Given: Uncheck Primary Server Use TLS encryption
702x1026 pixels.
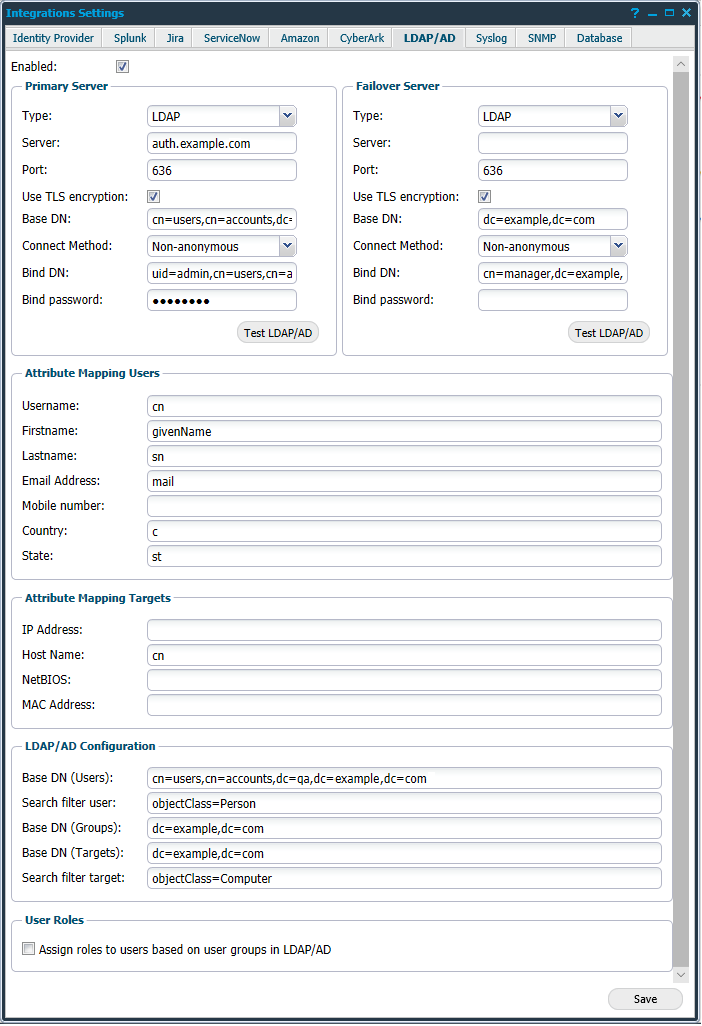Looking at the screenshot, I should click(x=154, y=197).
